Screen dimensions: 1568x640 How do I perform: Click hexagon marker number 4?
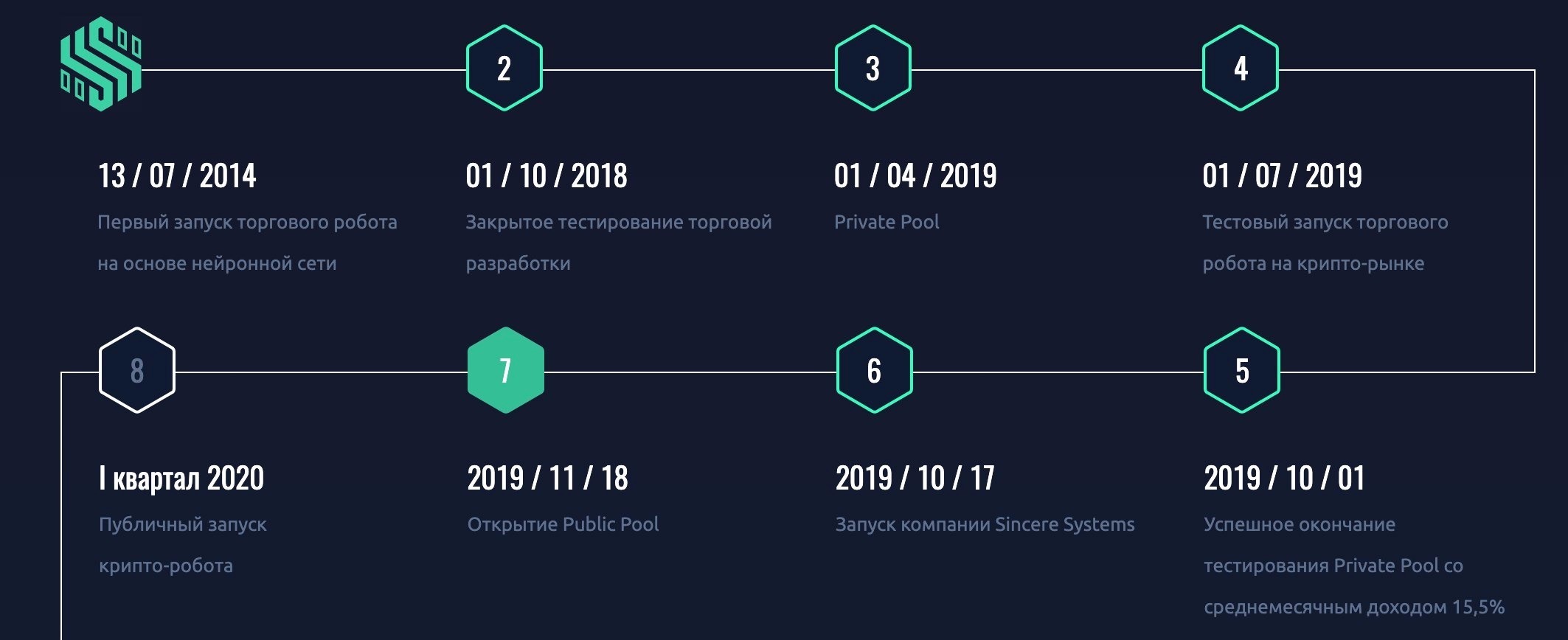(x=1241, y=69)
